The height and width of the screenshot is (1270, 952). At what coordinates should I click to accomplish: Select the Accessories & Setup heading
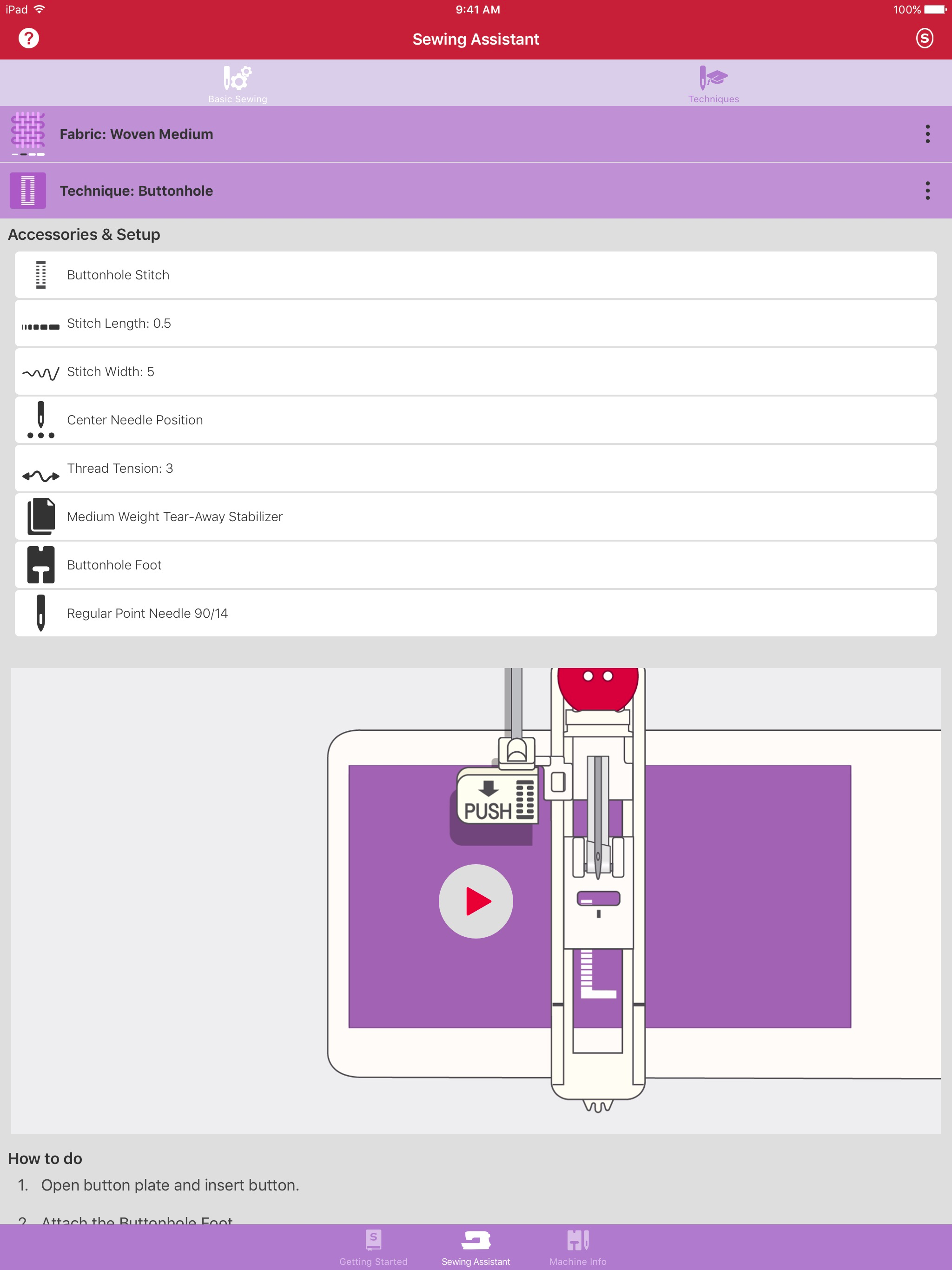(x=84, y=234)
